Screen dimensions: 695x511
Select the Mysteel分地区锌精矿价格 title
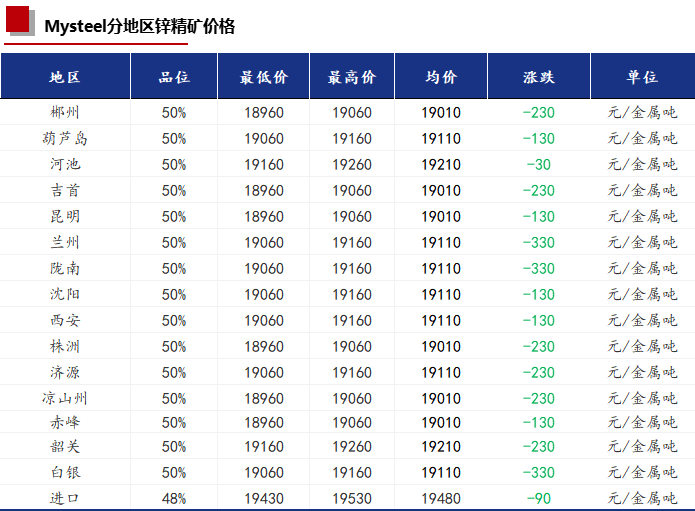(x=140, y=27)
